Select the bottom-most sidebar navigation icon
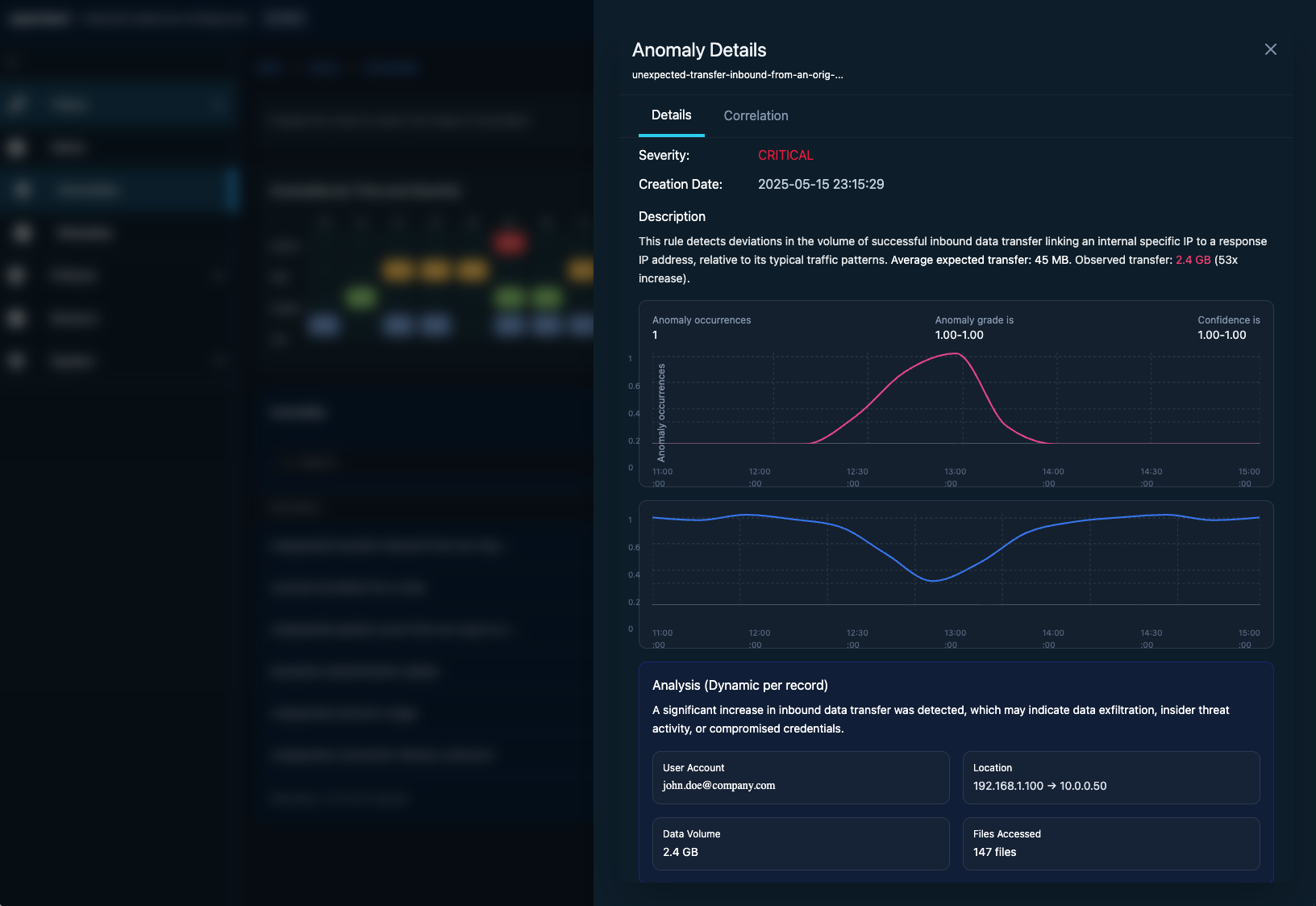Screen dimensions: 1316x906 [x=16, y=361]
